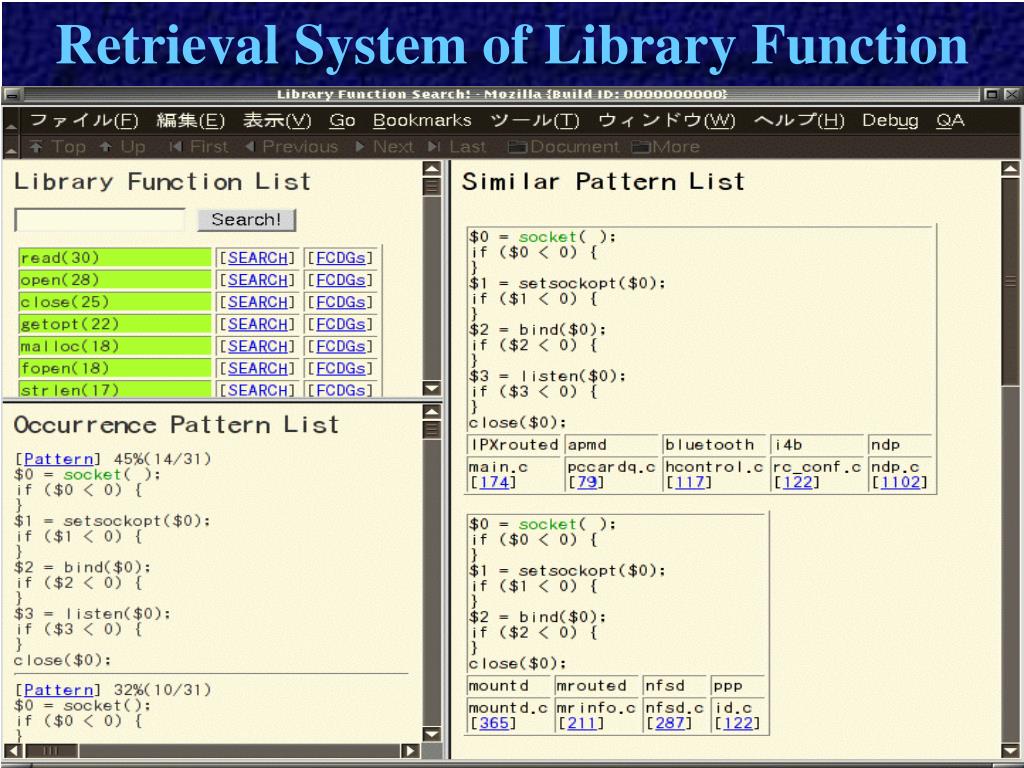The height and width of the screenshot is (768, 1024).
Task: Click down arrow of Library Function List scrollbar
Action: click(432, 389)
